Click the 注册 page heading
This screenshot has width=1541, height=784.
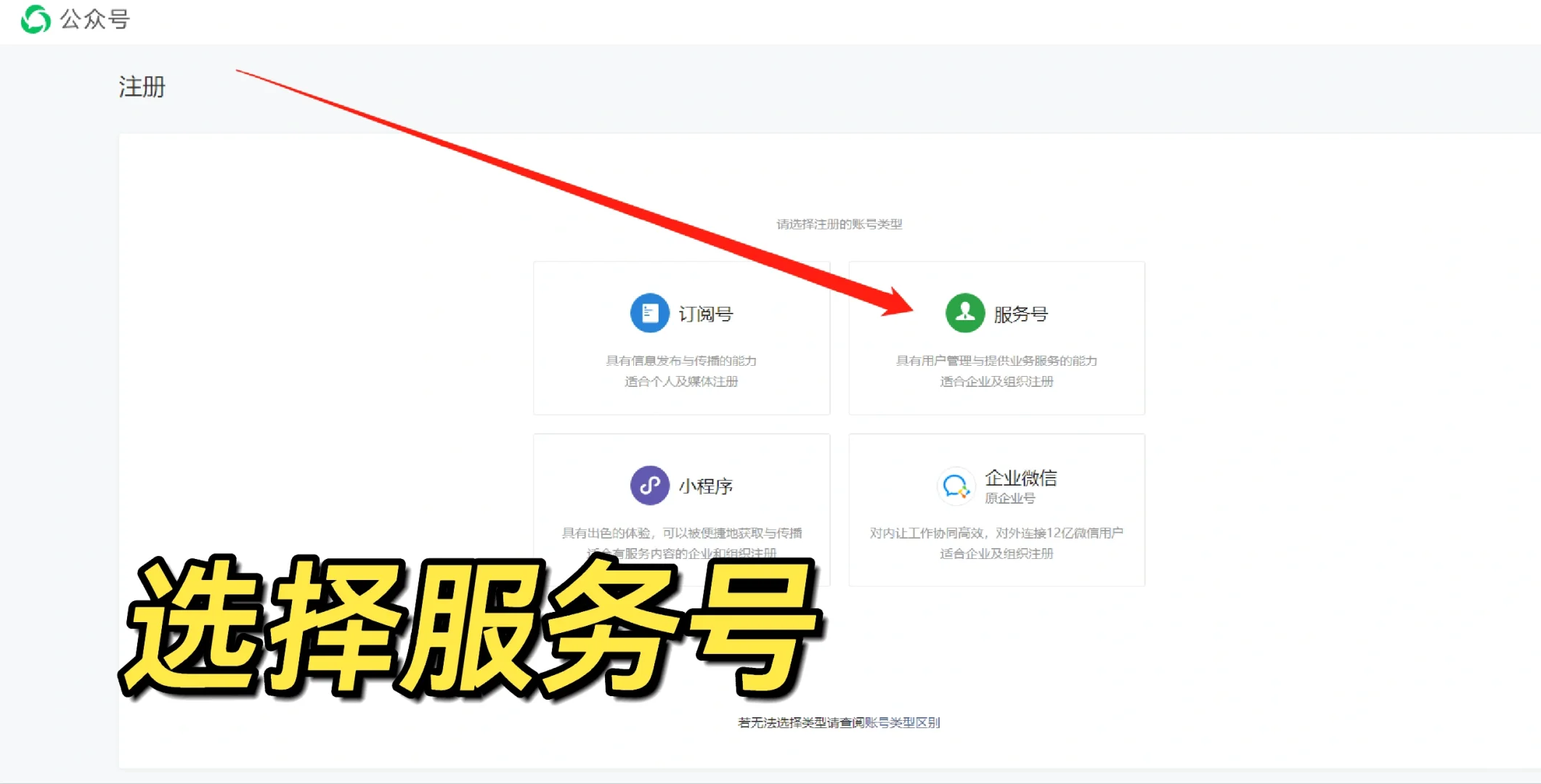tap(142, 87)
